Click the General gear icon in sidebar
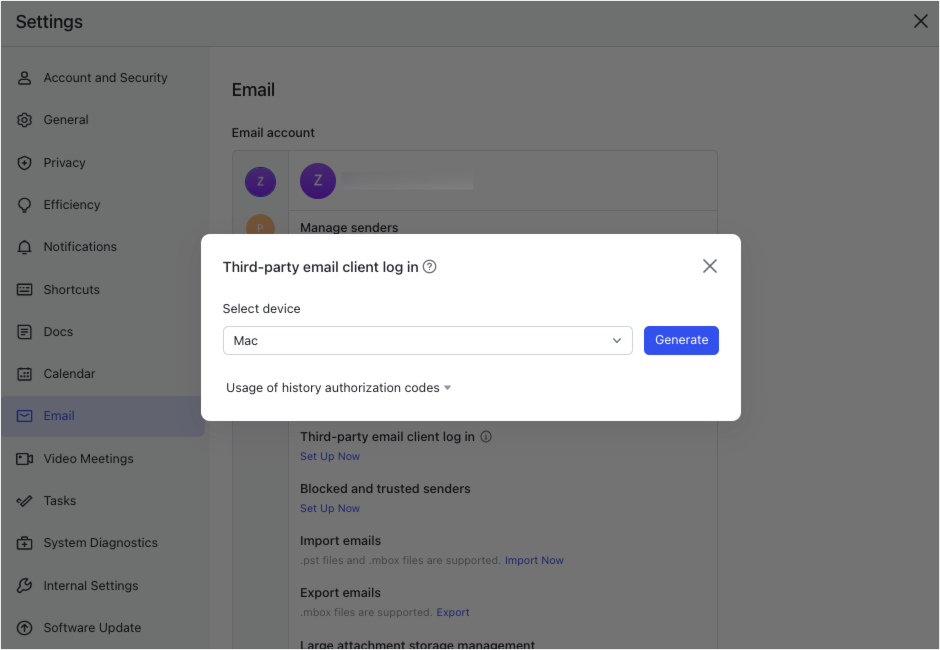Viewport: 940px width, 650px height. coord(25,120)
